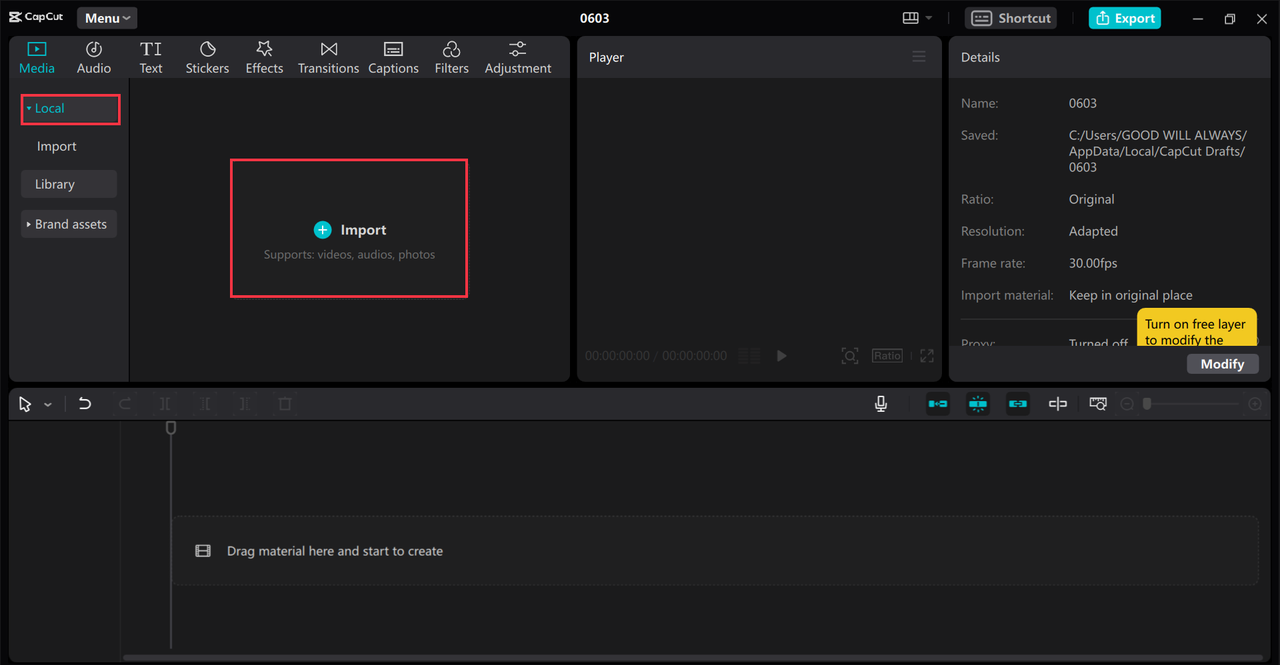Image resolution: width=1280 pixels, height=665 pixels.
Task: Open the Captions tab
Action: (x=393, y=58)
